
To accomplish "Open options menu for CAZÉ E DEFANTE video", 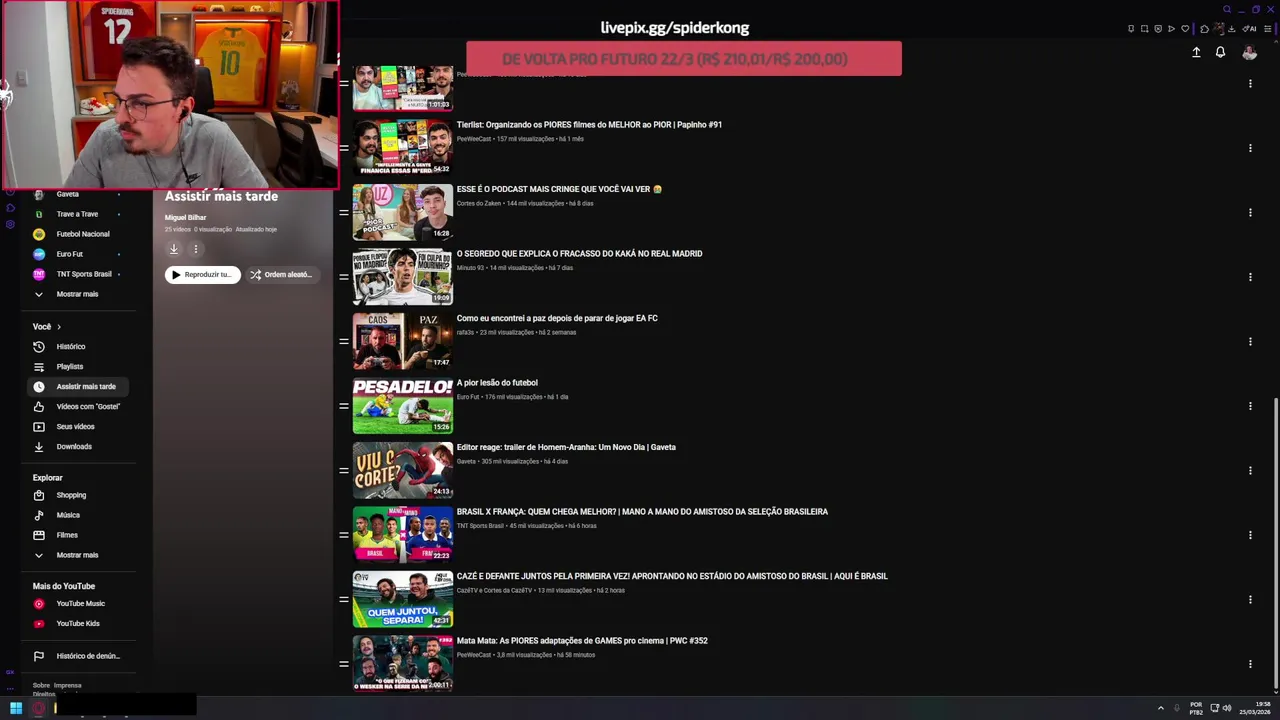I will pyautogui.click(x=1250, y=599).
